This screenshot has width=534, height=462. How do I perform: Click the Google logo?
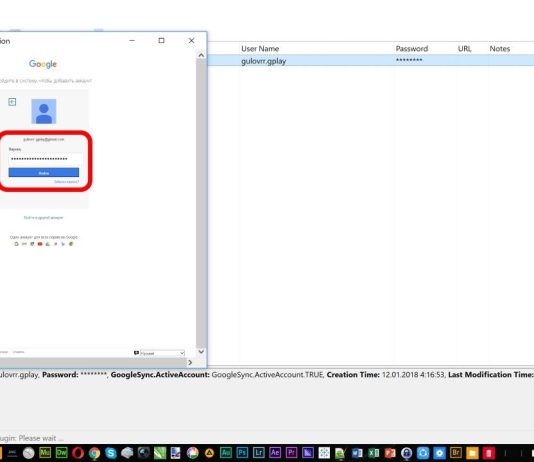(x=43, y=64)
